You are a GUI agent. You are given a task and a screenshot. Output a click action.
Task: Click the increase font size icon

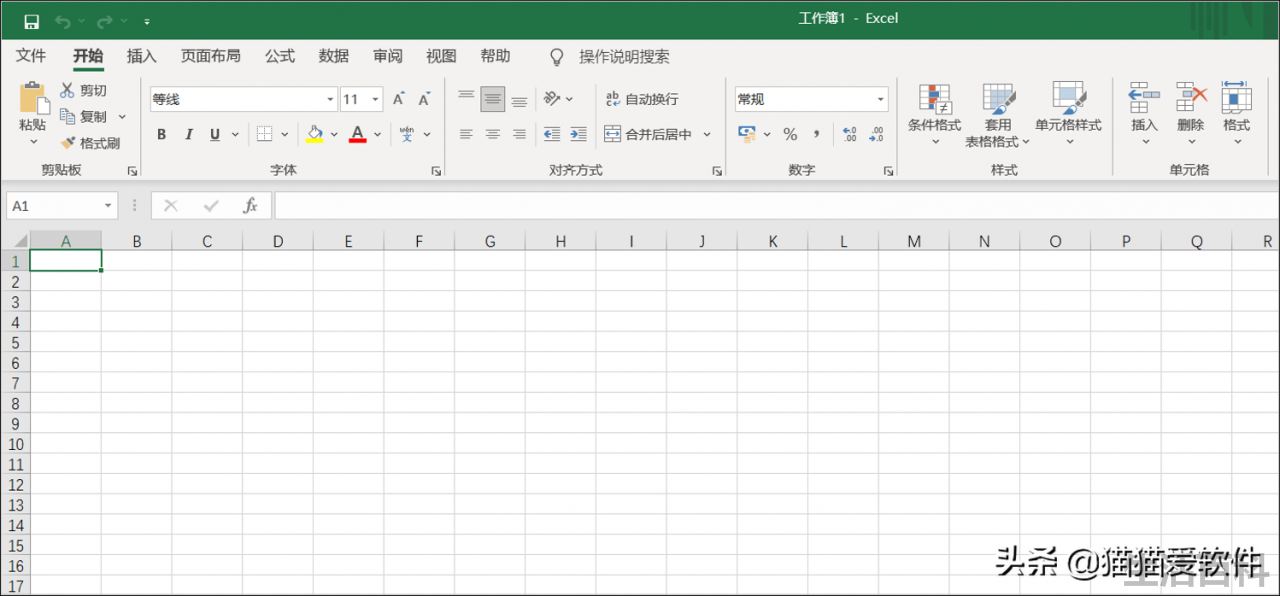399,99
